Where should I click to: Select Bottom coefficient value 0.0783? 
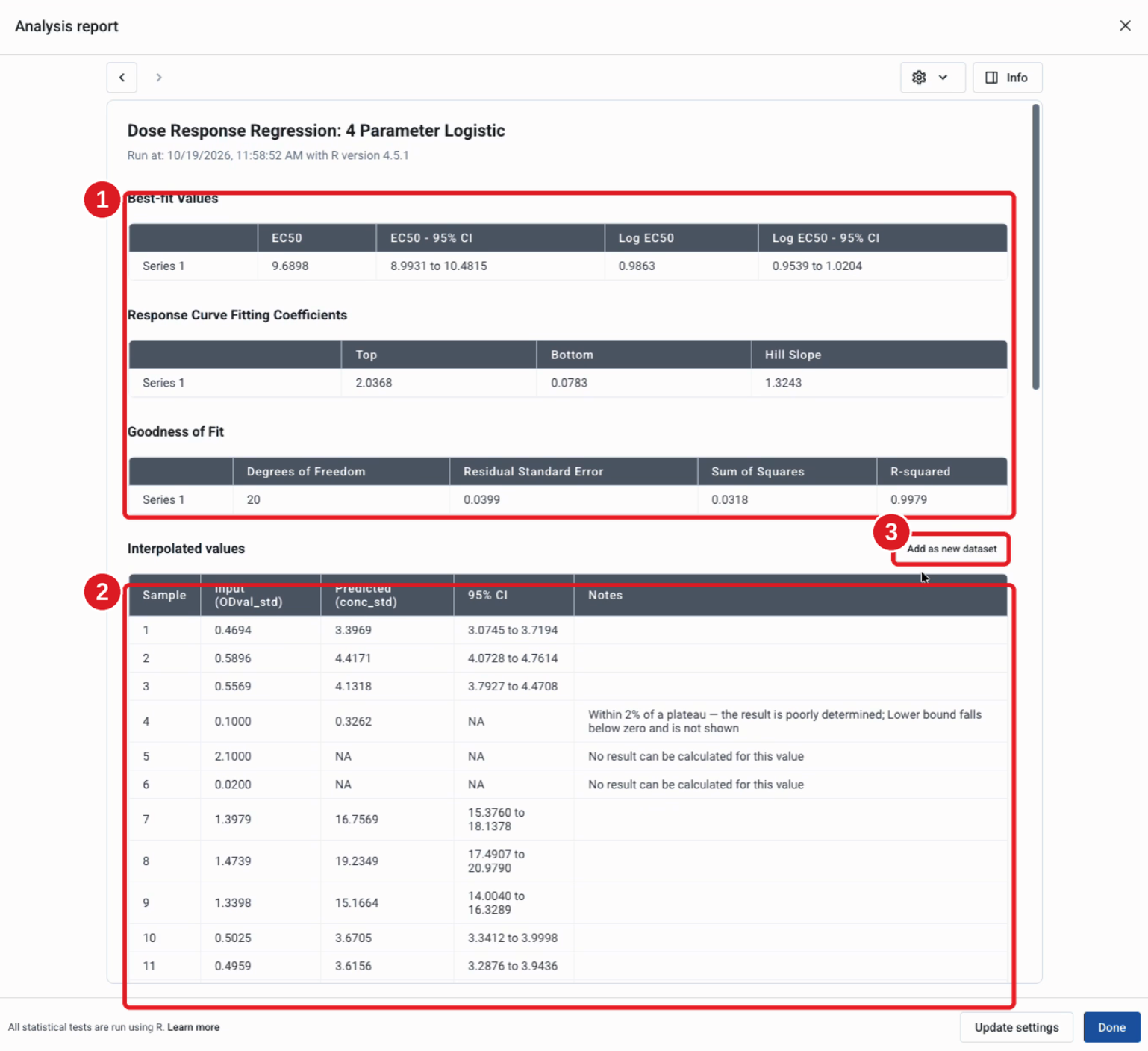click(x=569, y=383)
